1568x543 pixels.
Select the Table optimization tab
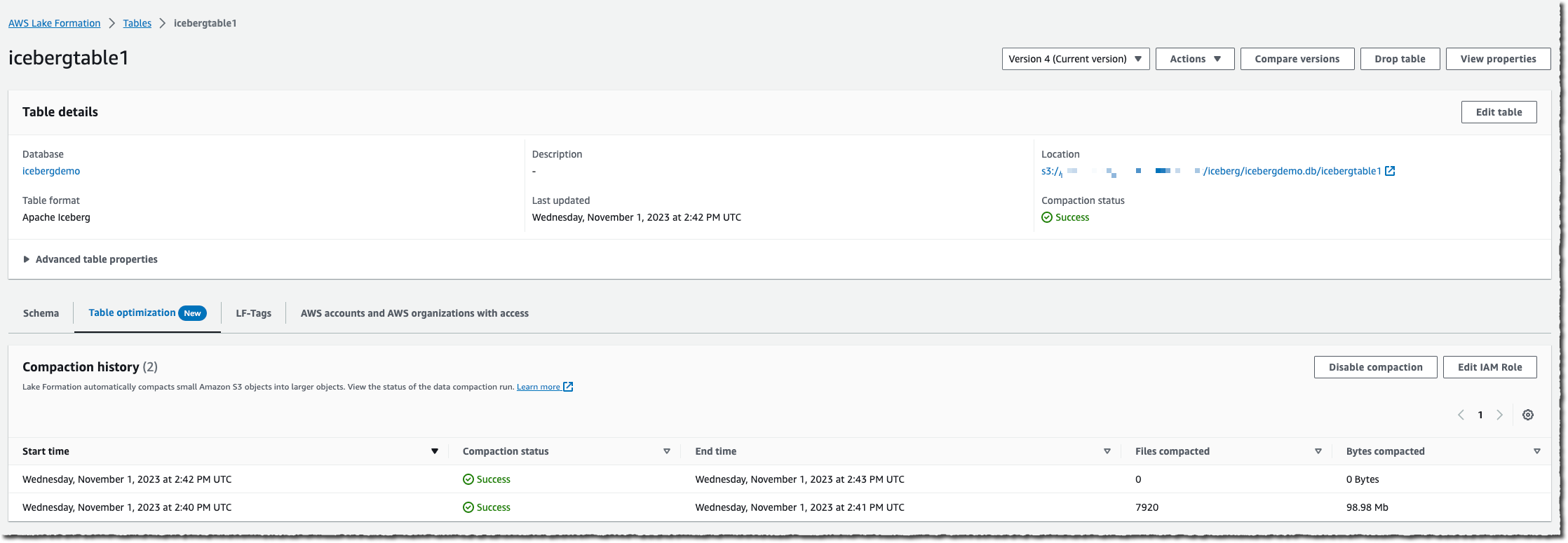[x=147, y=313]
